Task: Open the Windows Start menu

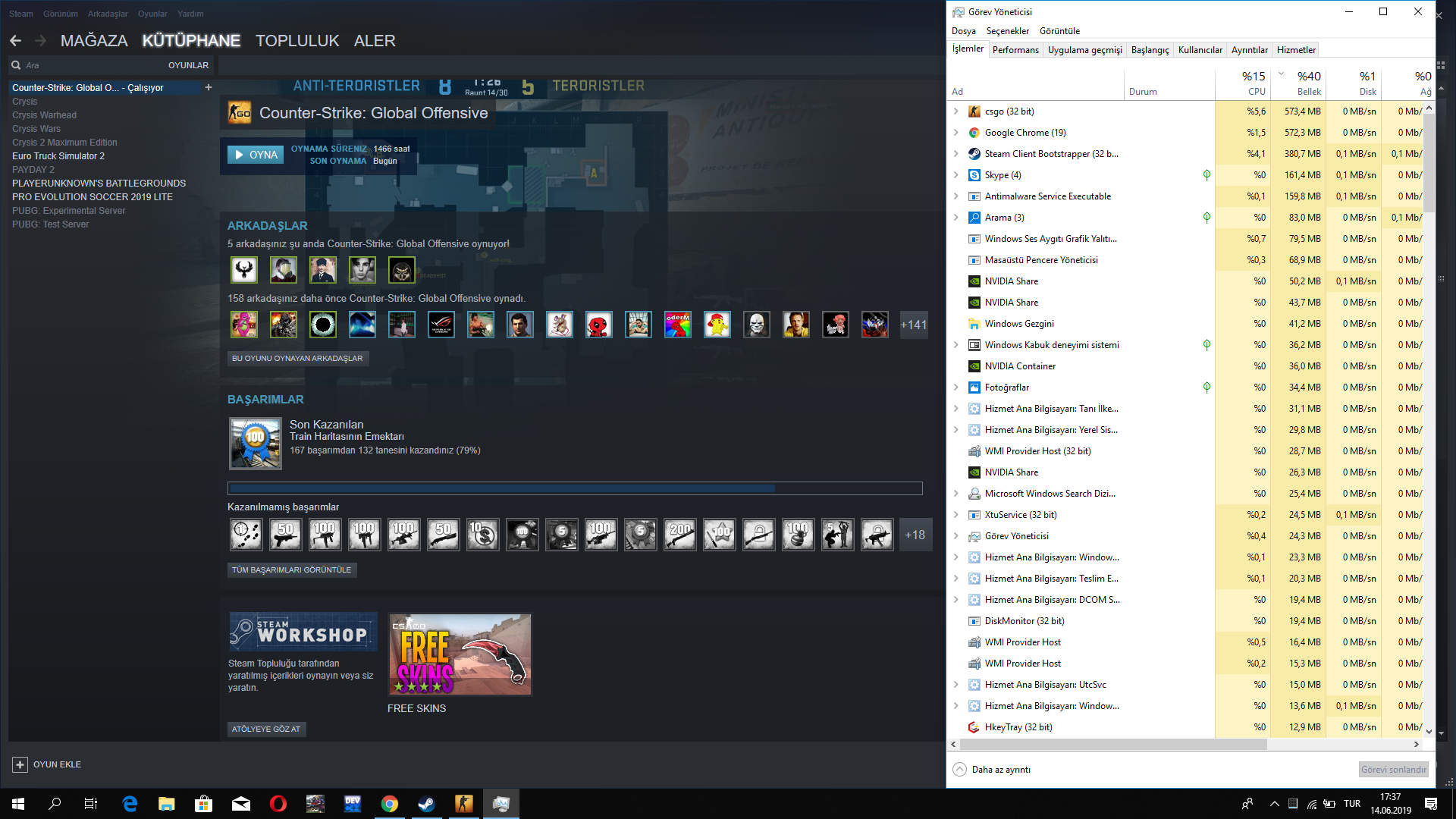Action: click(x=18, y=804)
